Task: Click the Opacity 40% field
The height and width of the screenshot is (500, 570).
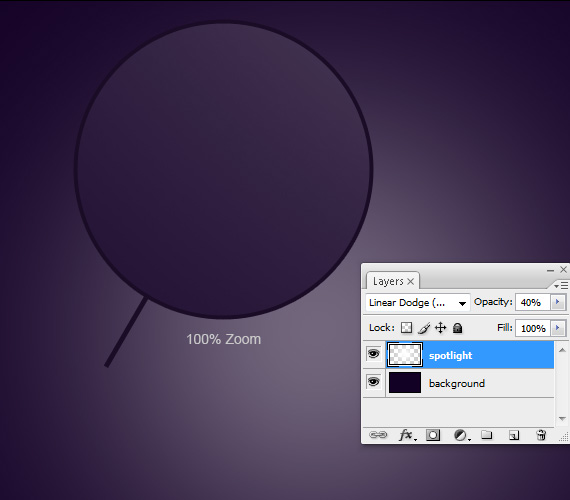Action: [533, 302]
